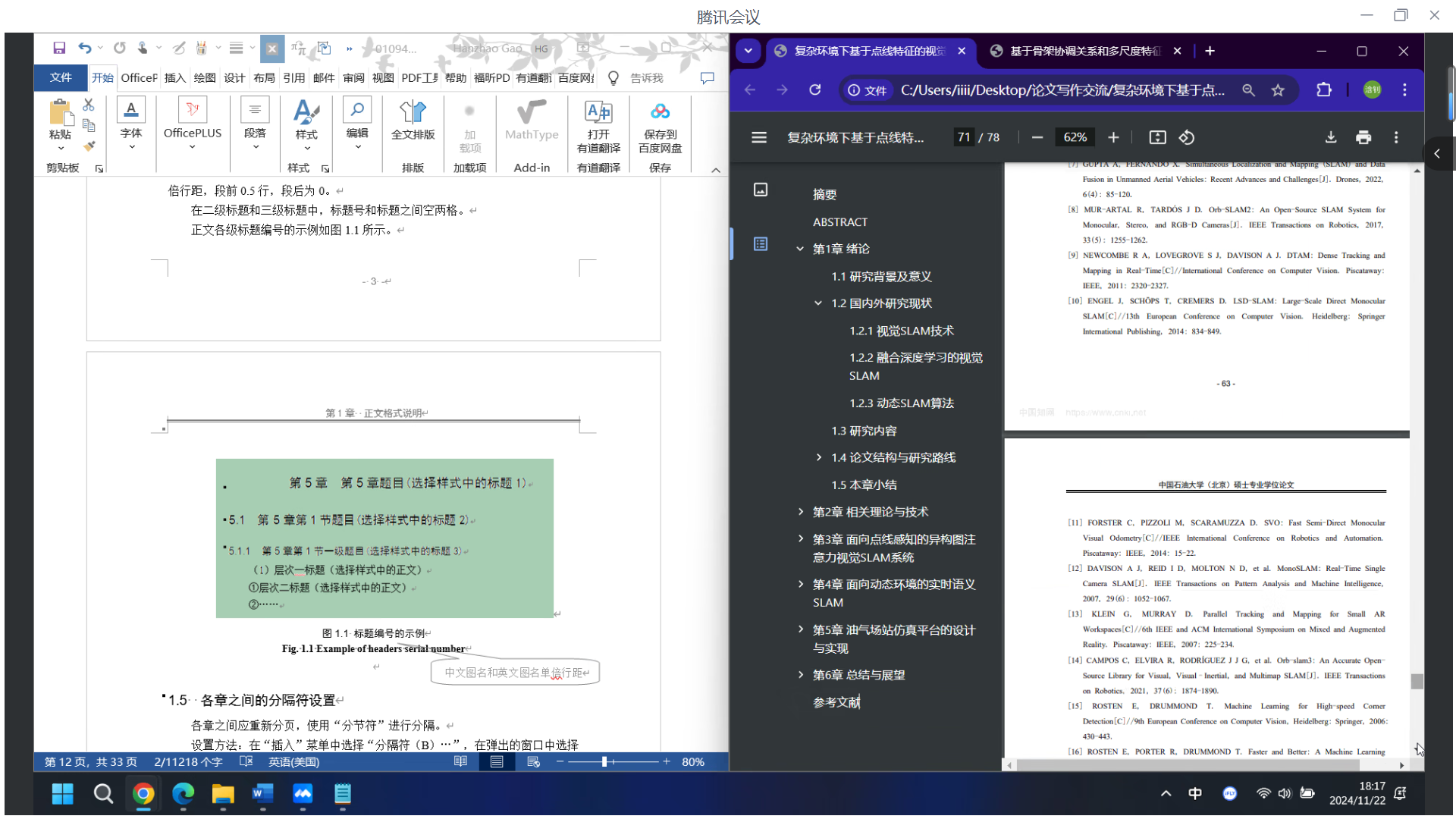This screenshot has height=819, width=1456.
Task: Open the 审阅 ribbon tab
Action: coord(353,77)
